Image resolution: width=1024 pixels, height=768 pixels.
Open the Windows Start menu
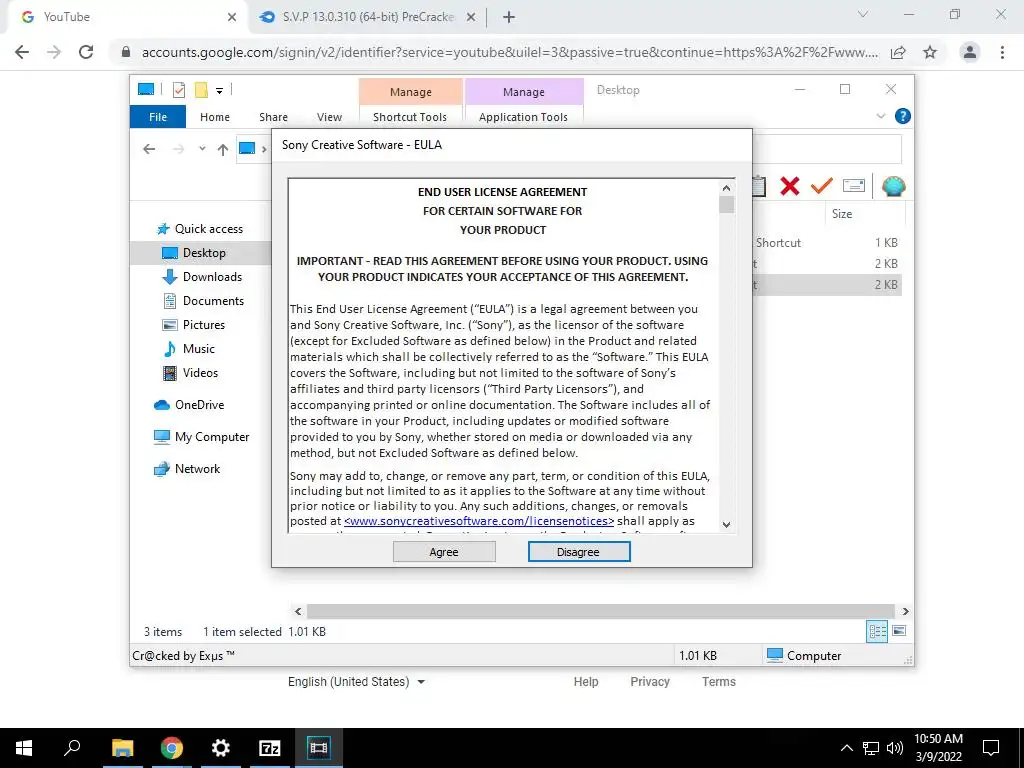(24, 748)
